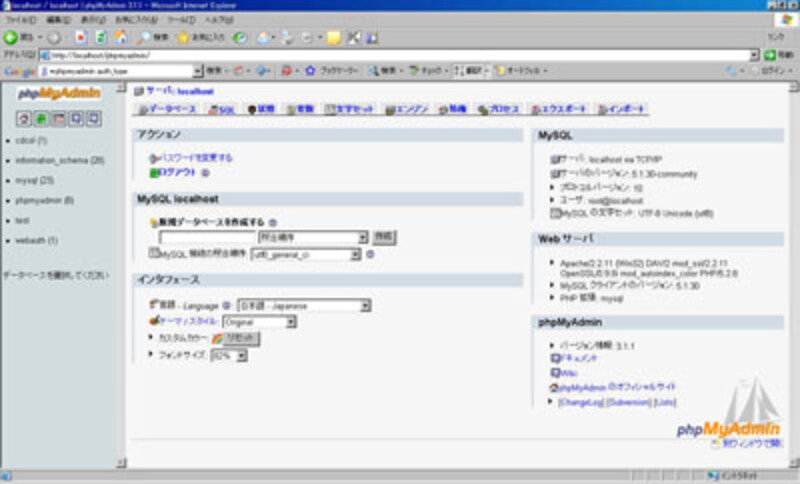
Task: Click the green Log out icon in left panel
Action: click(x=41, y=119)
